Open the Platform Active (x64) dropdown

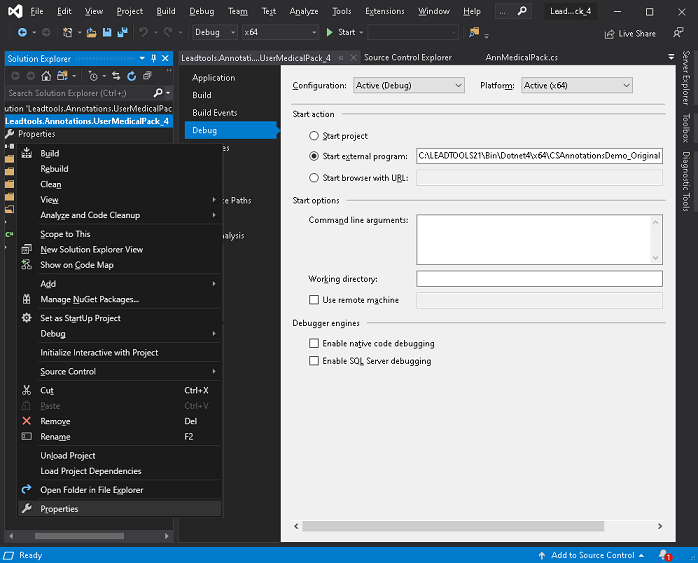[x=576, y=85]
